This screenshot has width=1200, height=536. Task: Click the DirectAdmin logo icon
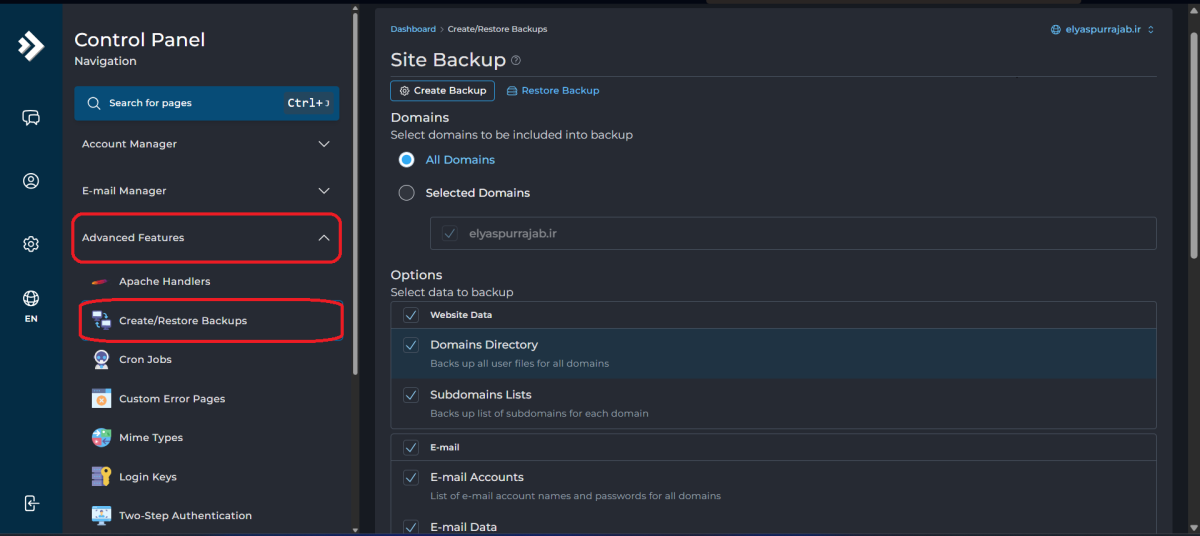click(x=31, y=46)
